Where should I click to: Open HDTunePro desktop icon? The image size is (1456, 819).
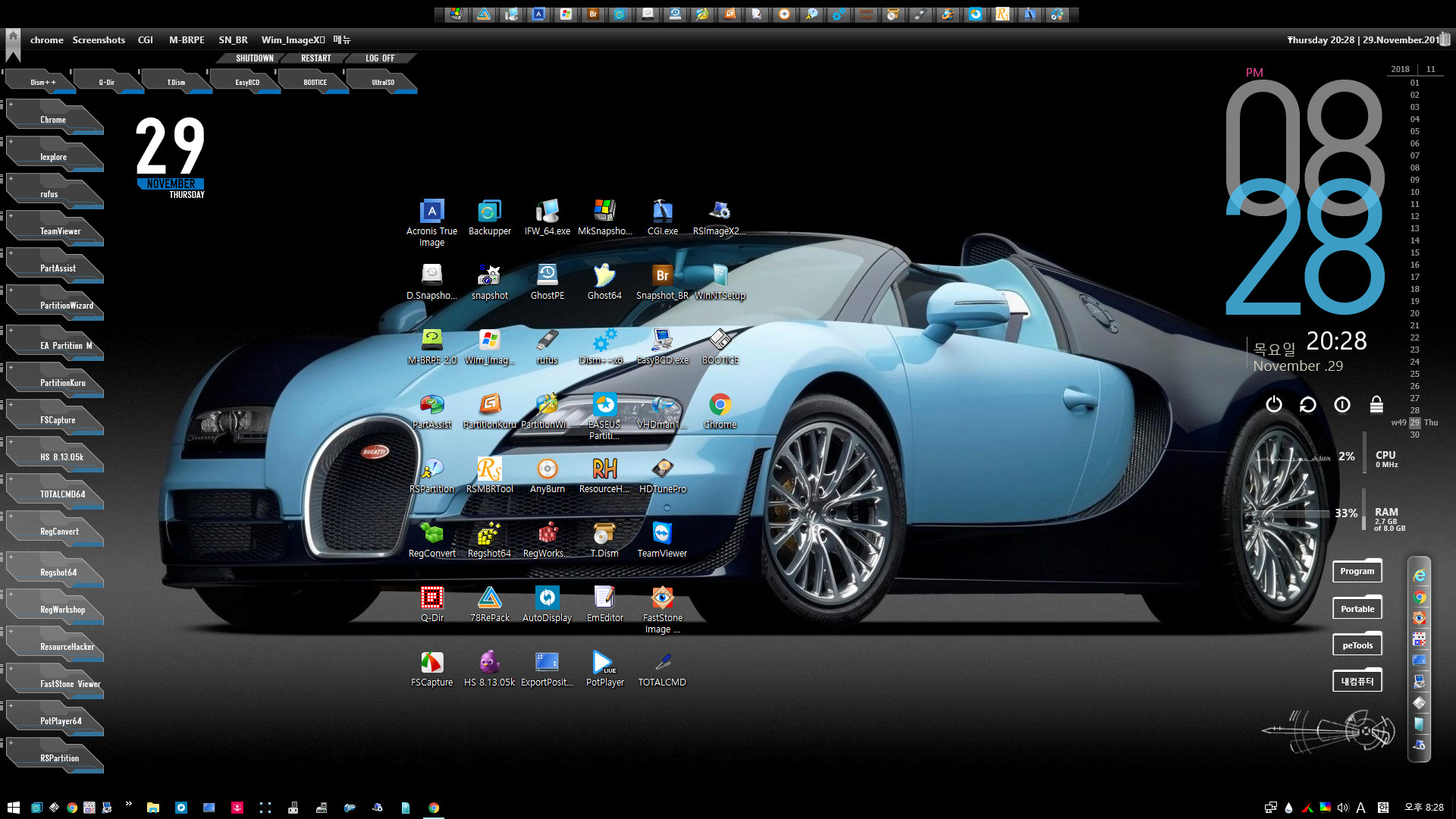(x=662, y=475)
